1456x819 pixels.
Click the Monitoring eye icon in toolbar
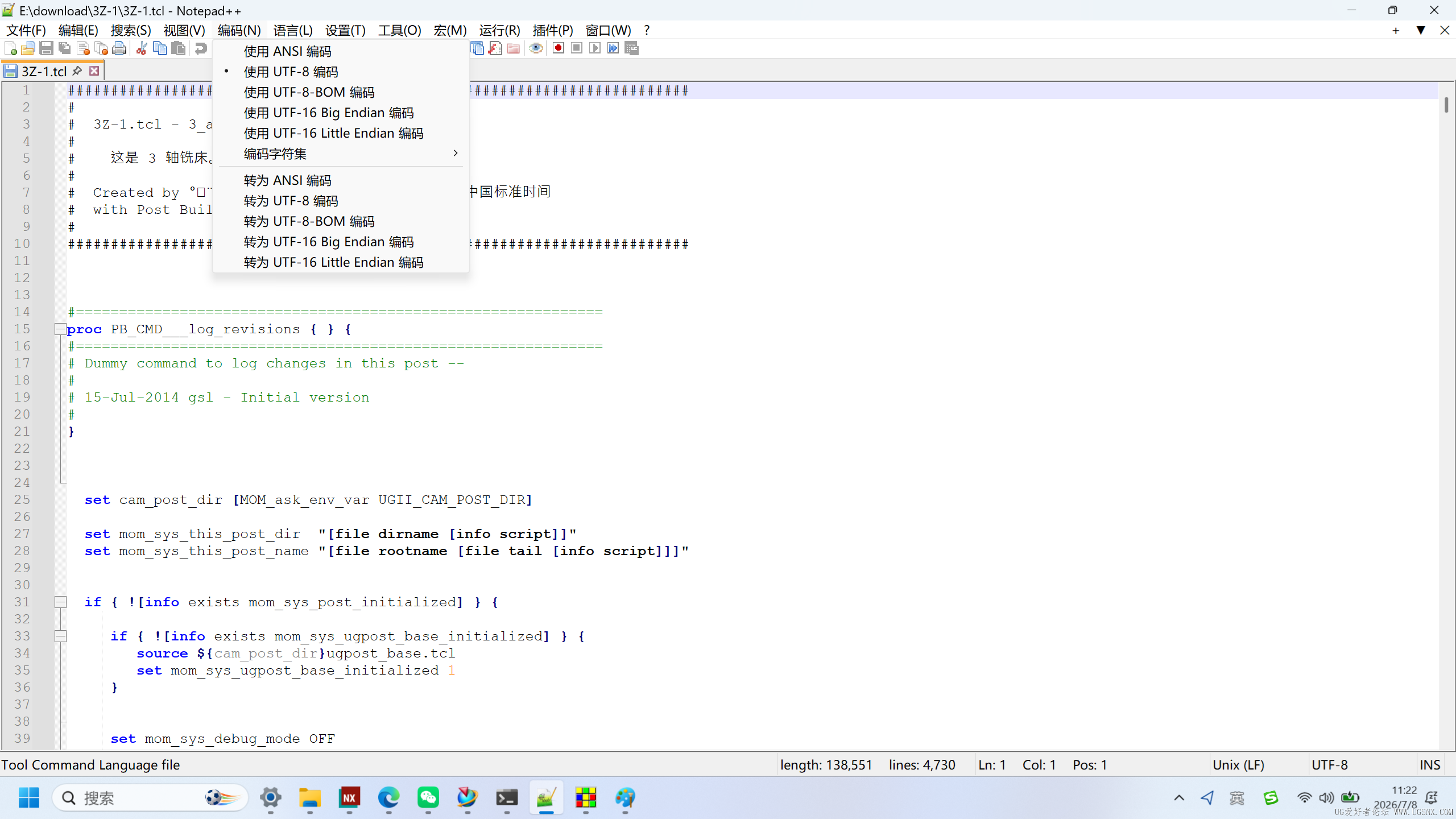point(535,48)
